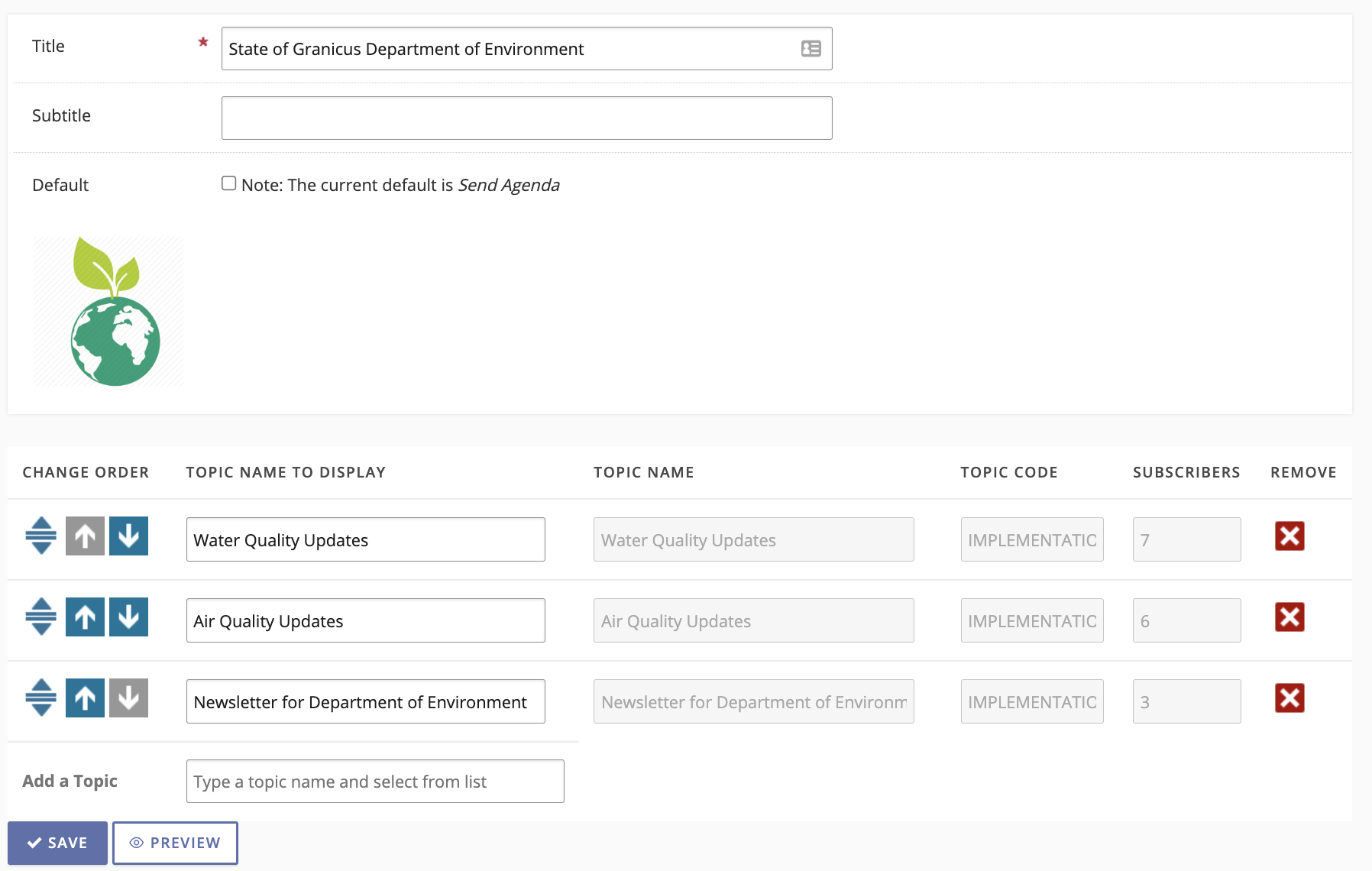1372x871 pixels.
Task: Remove the Air Quality Updates topic
Action: [1289, 617]
